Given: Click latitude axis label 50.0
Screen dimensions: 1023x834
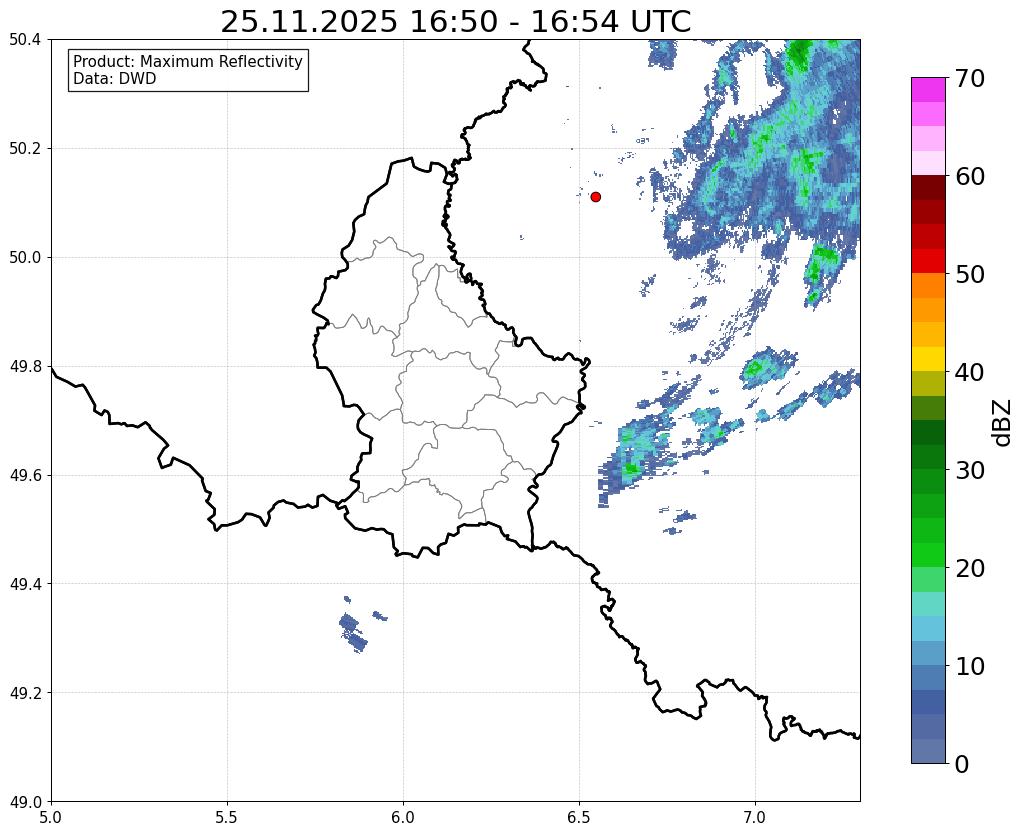Looking at the screenshot, I should click(x=25, y=258).
